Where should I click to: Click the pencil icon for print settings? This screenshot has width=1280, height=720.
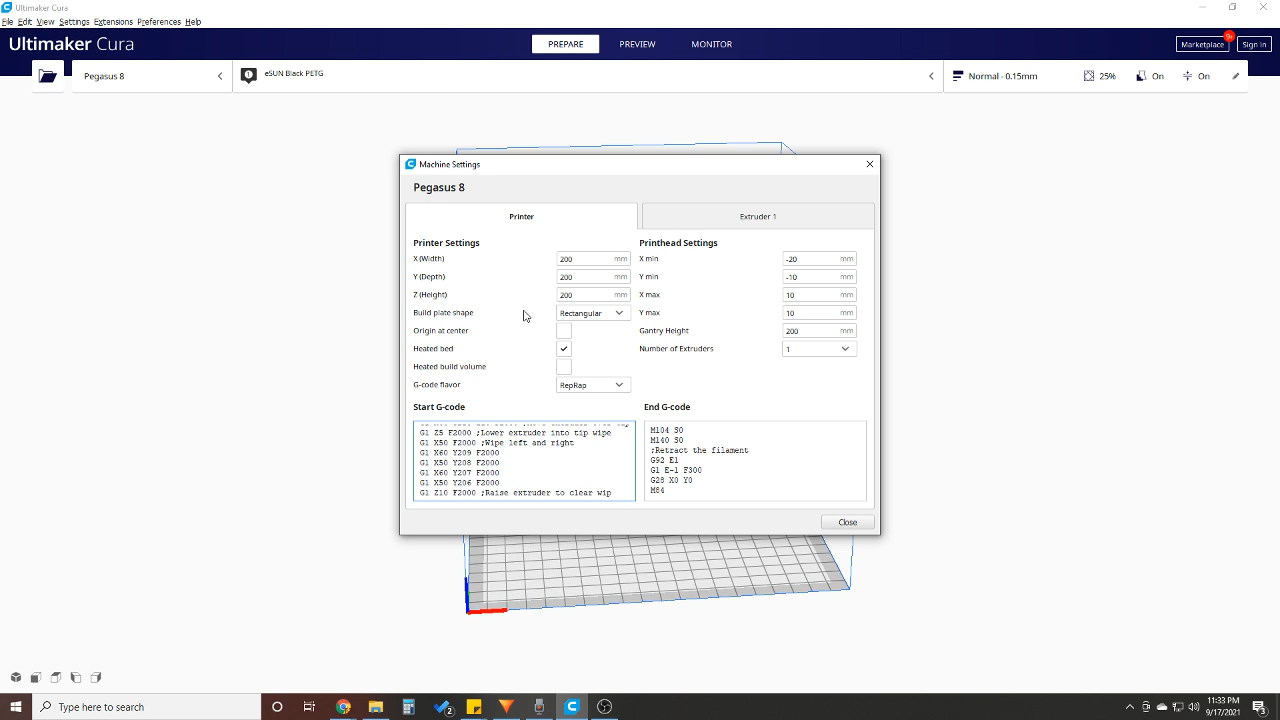pos(1236,76)
